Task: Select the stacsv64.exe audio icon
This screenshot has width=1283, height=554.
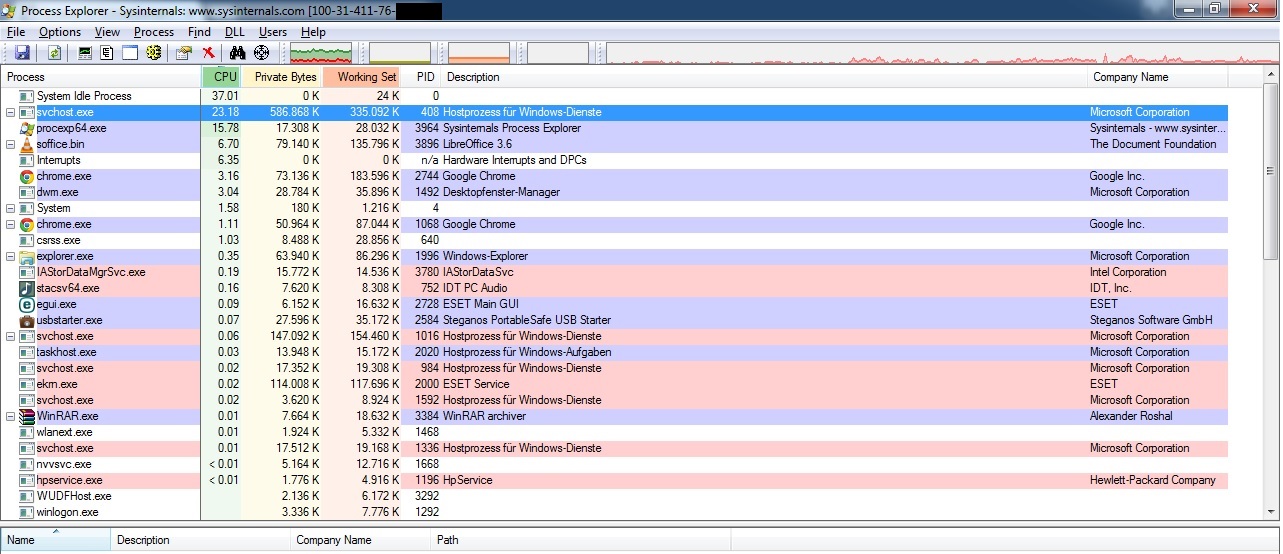Action: 27,288
